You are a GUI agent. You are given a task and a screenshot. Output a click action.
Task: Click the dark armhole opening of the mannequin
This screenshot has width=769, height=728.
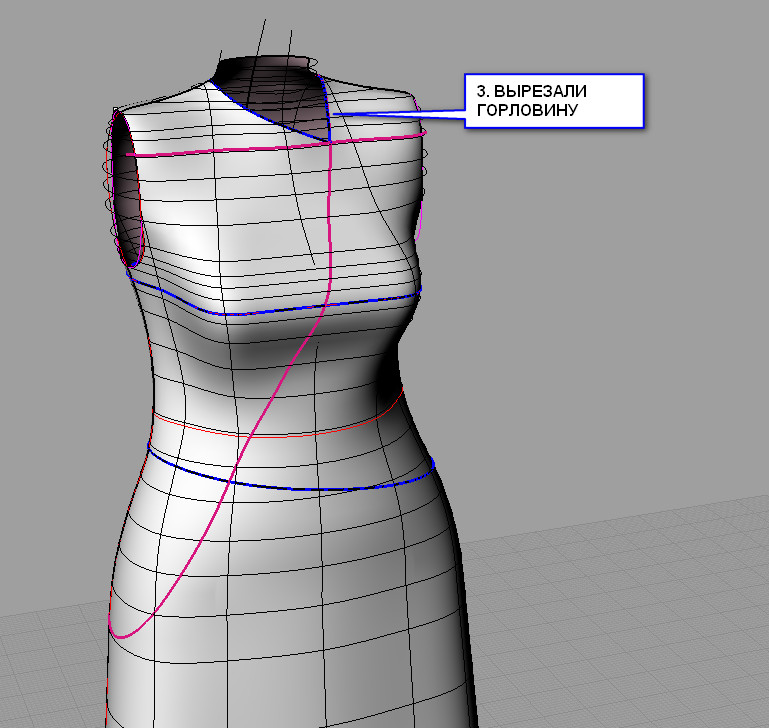click(x=127, y=196)
